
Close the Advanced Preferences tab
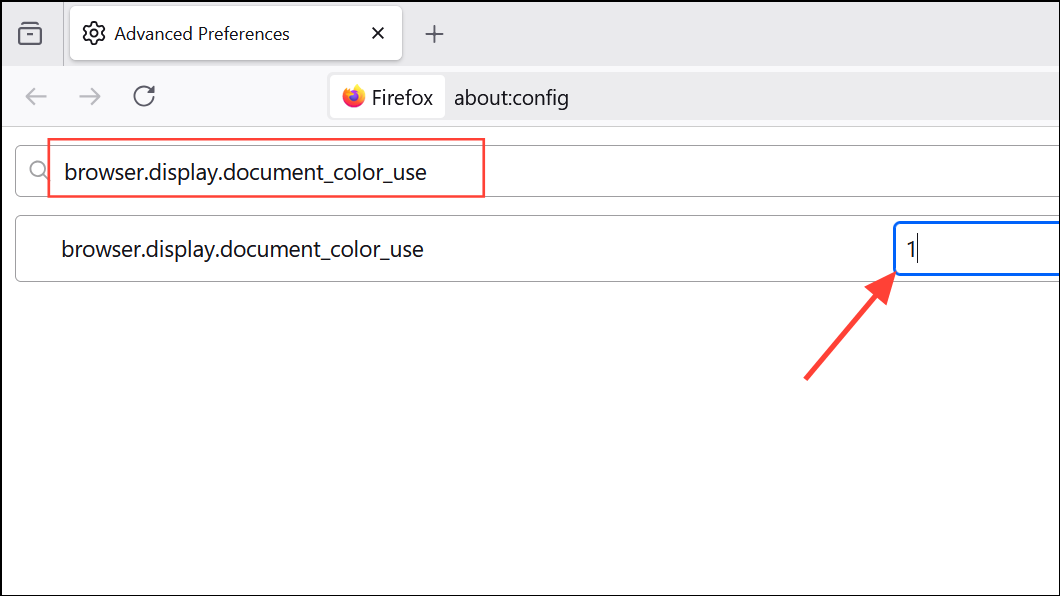(377, 33)
